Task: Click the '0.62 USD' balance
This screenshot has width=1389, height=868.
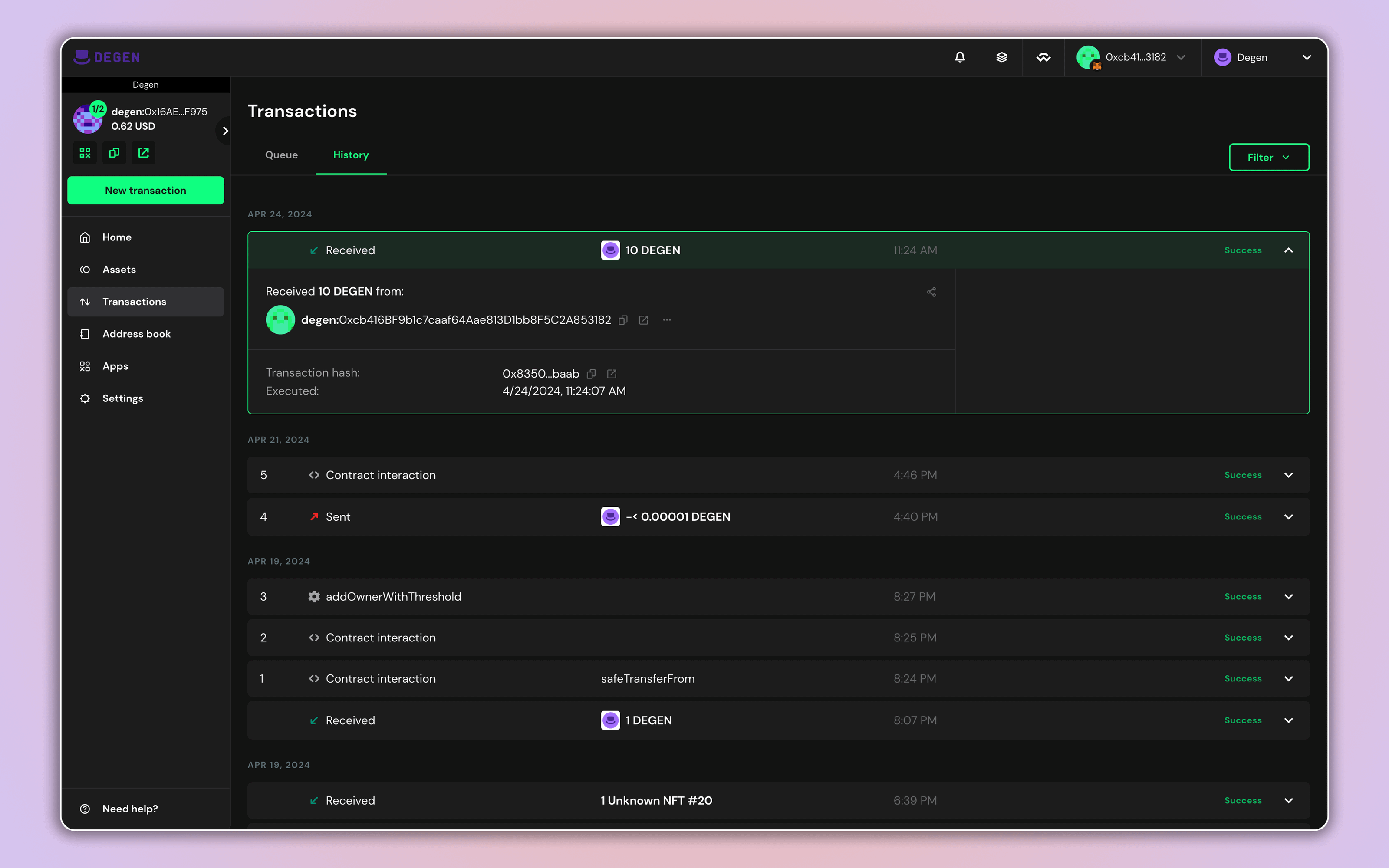Action: tap(133, 126)
